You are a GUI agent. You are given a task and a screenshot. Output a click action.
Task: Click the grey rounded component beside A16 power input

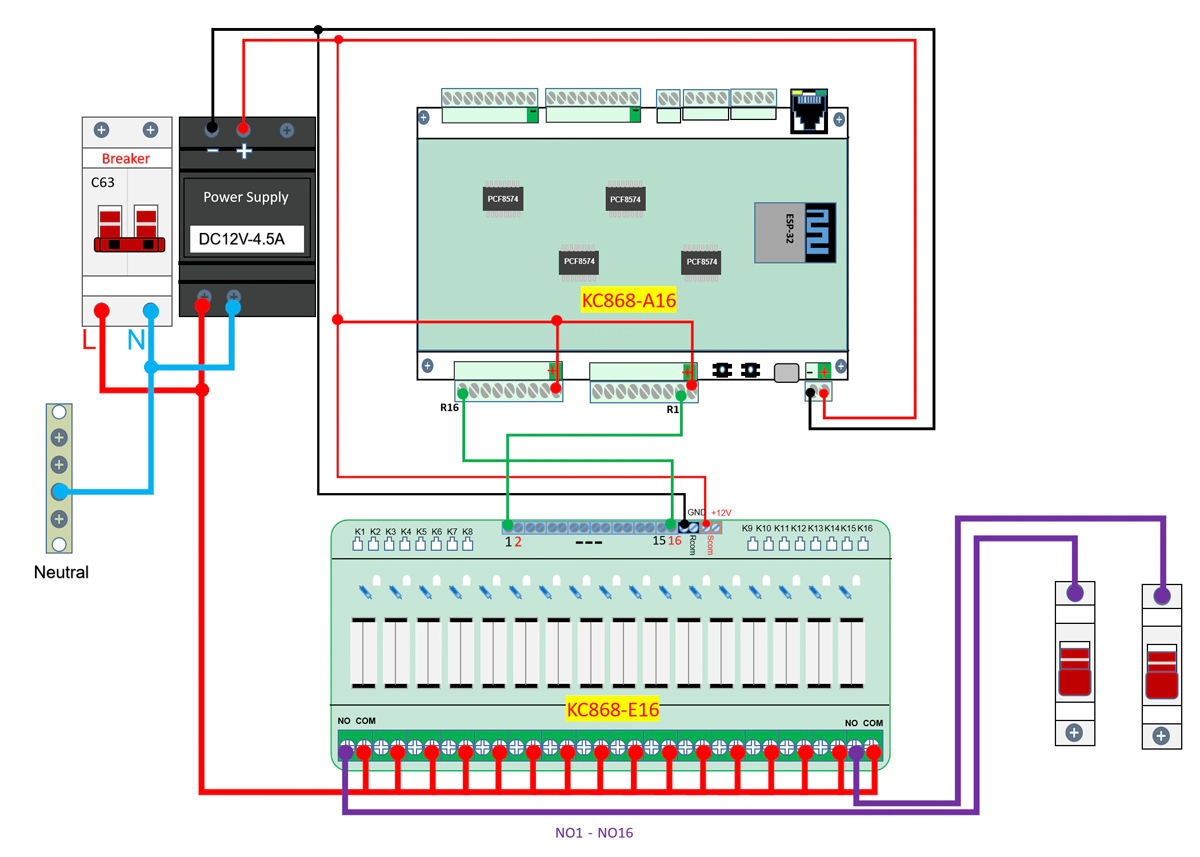click(x=788, y=373)
